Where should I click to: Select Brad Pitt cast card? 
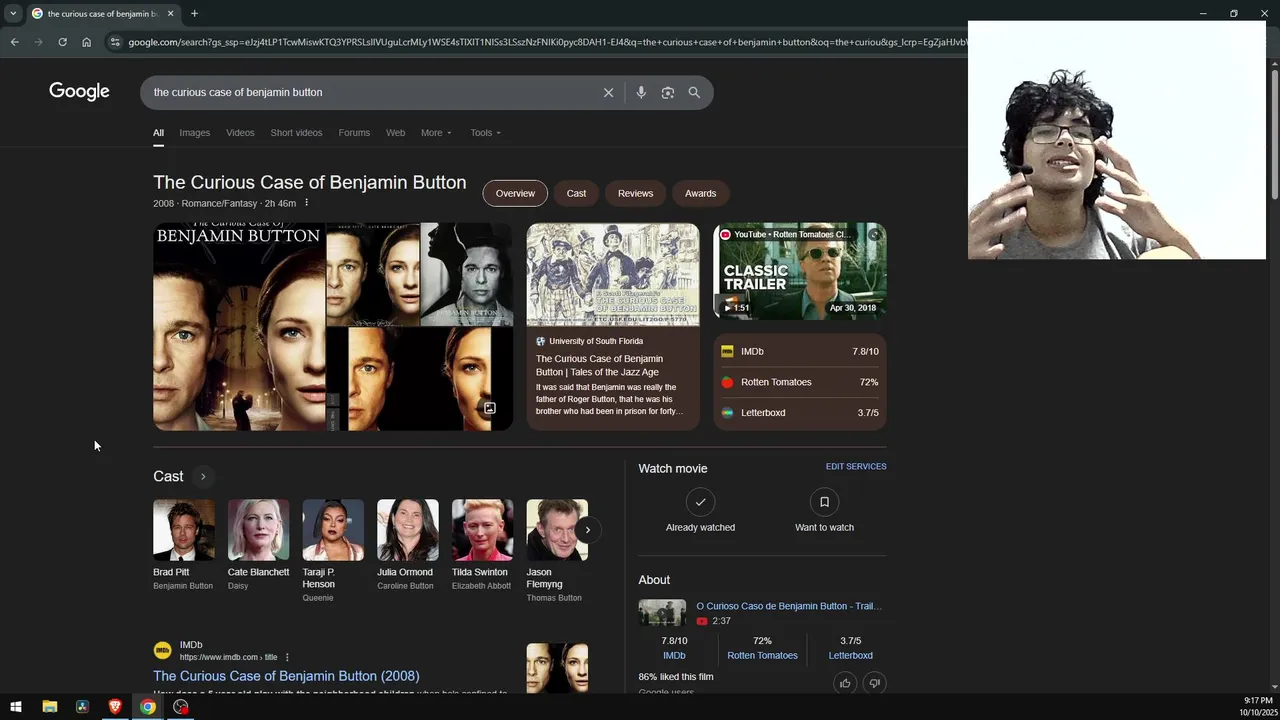(183, 546)
